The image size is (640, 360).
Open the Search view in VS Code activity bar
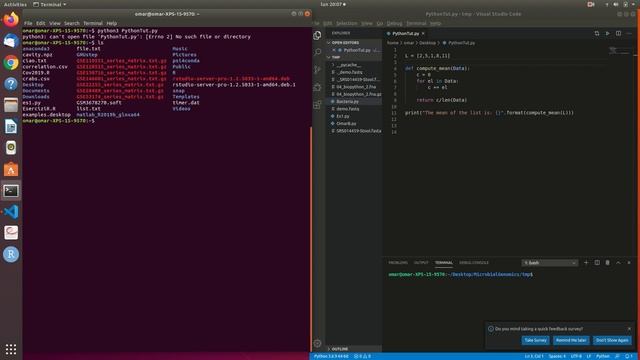coord(318,52)
